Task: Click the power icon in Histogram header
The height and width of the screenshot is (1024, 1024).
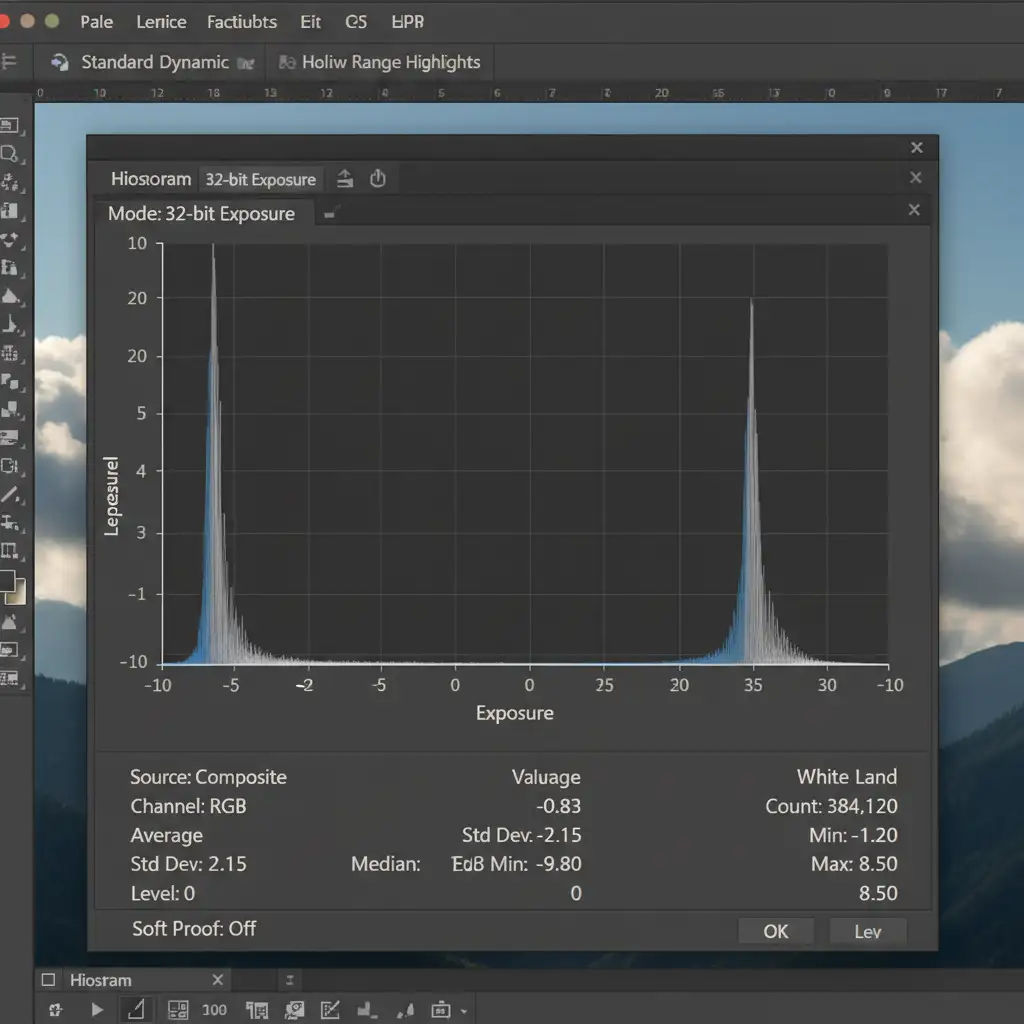Action: (x=378, y=179)
